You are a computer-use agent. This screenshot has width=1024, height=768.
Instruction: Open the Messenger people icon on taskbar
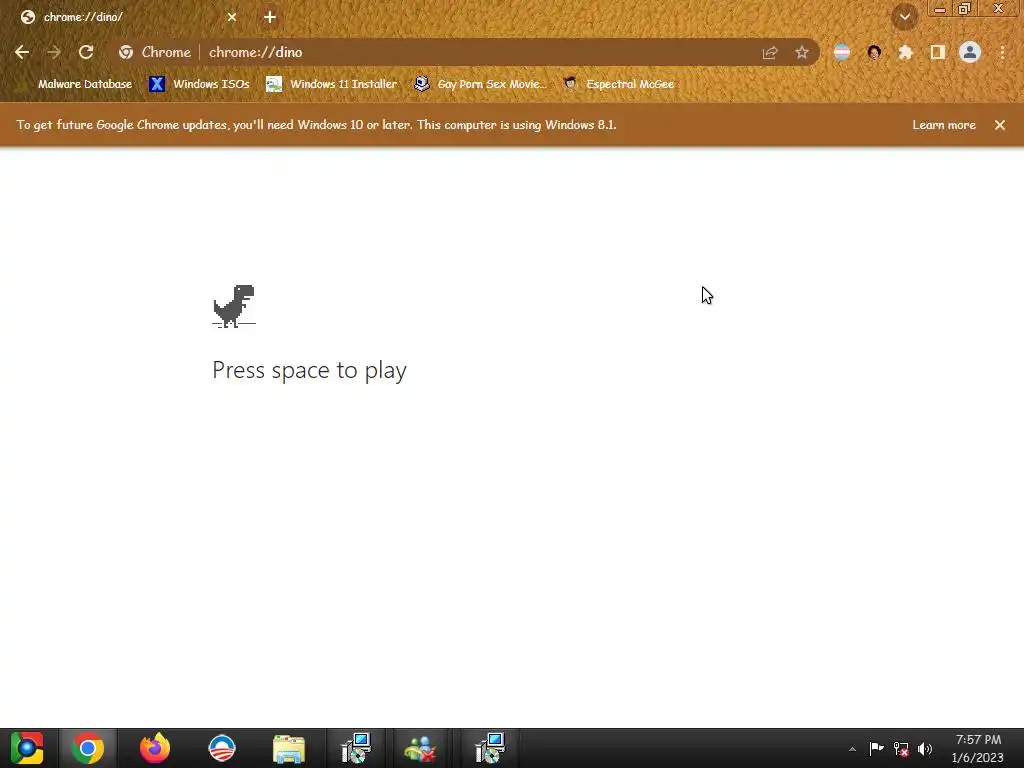tap(420, 748)
